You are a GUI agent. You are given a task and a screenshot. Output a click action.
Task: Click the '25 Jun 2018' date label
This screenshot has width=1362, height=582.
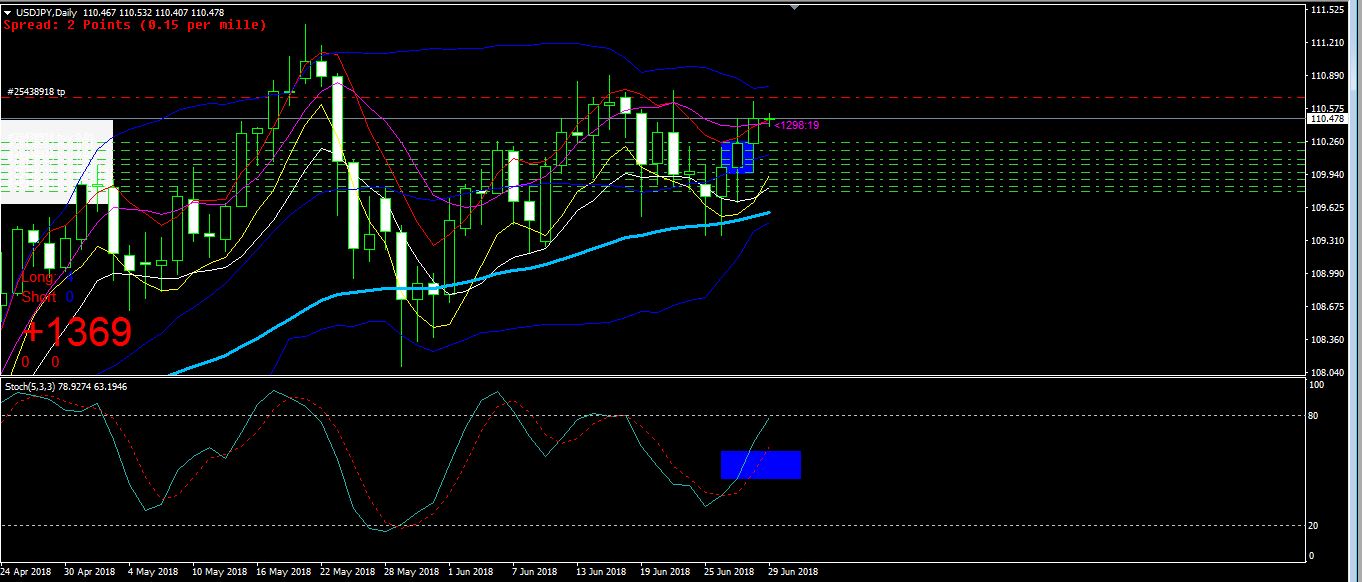(731, 572)
